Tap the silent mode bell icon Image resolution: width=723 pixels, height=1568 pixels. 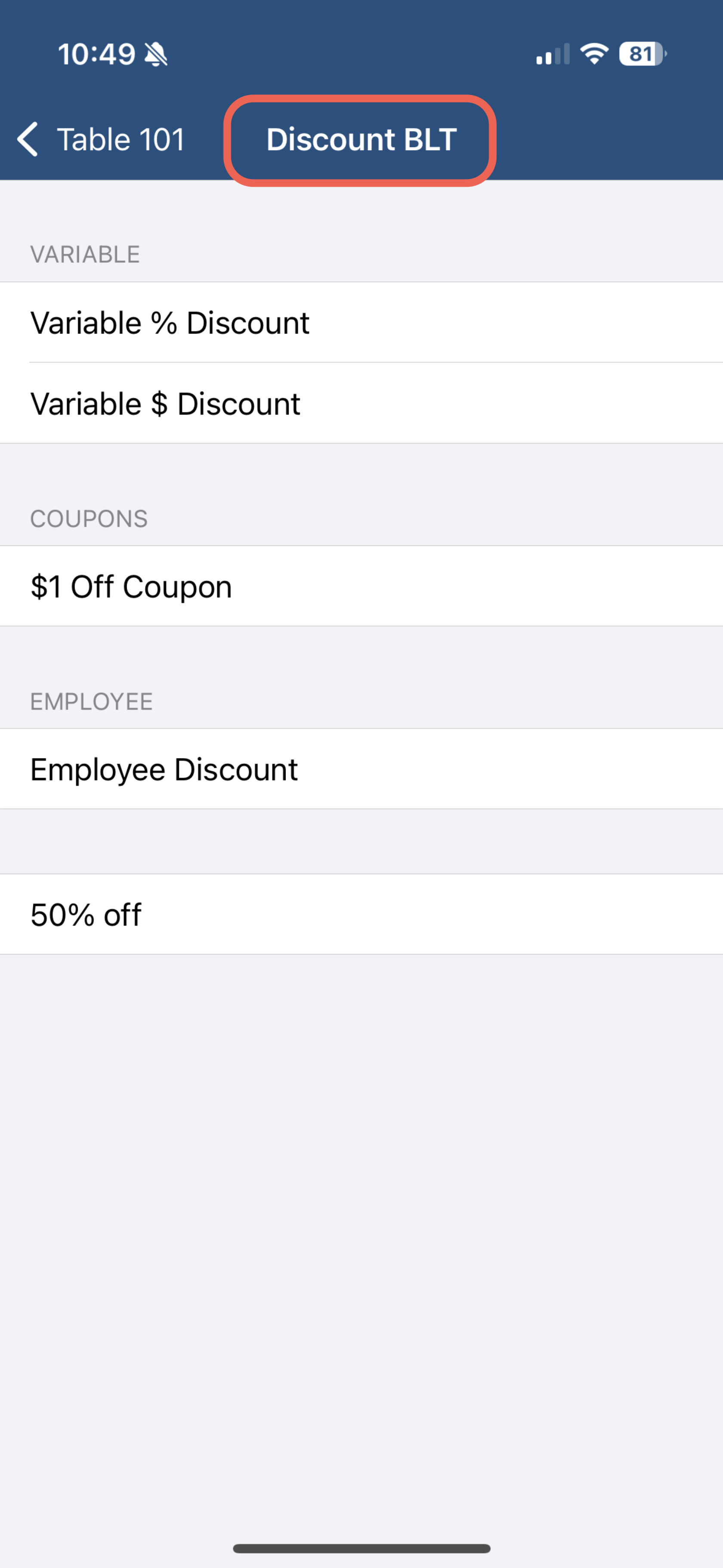coord(156,54)
